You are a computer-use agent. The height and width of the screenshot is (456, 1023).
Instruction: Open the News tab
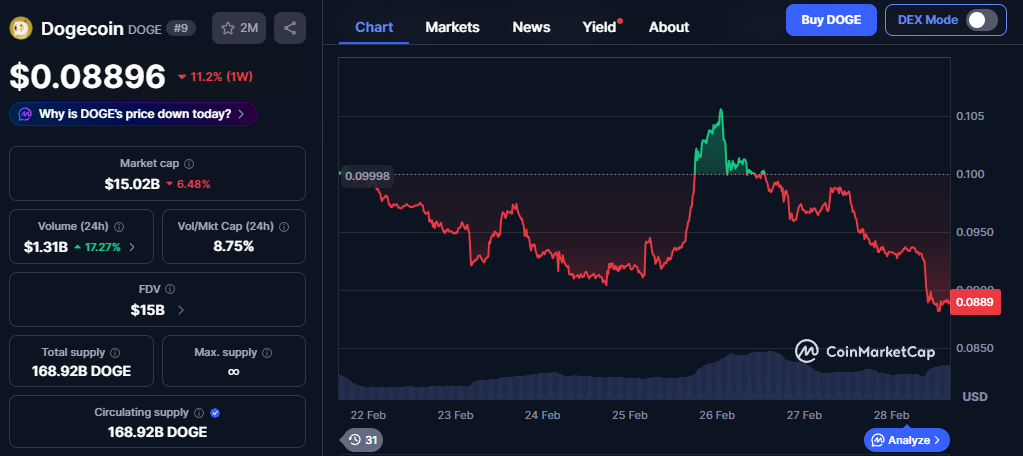point(531,27)
